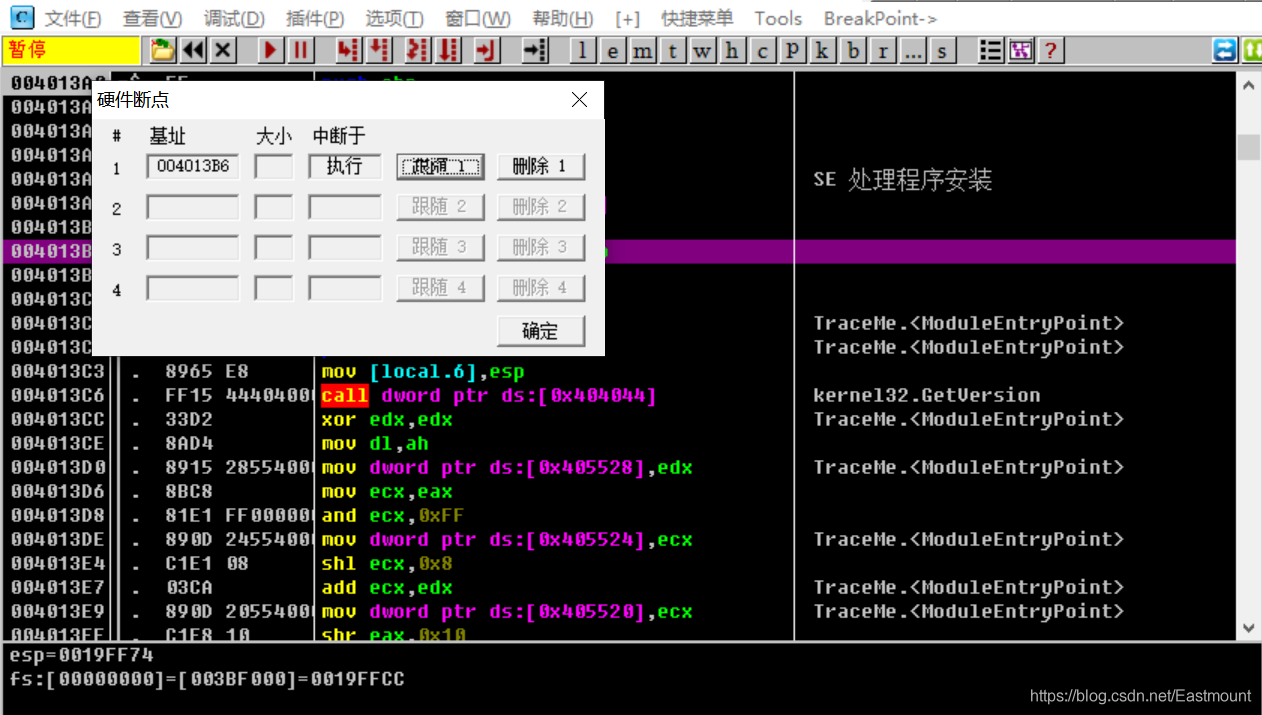Open file icon in toolbar

click(x=162, y=50)
